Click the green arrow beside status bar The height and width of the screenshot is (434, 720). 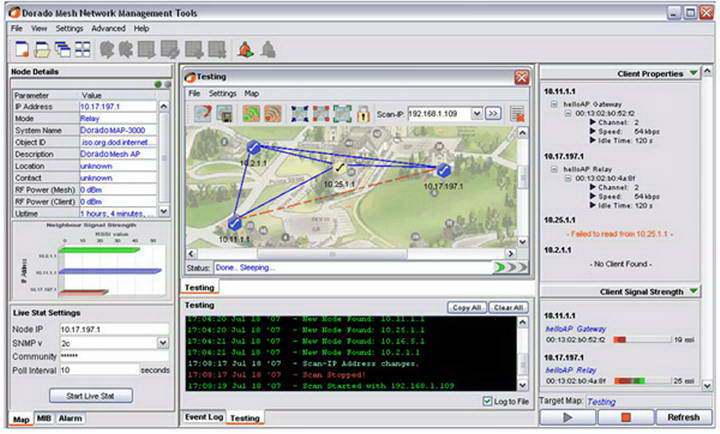(500, 267)
